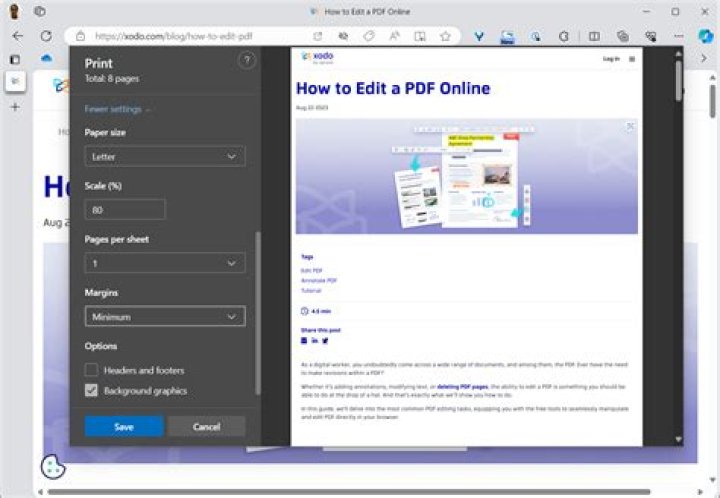Toggle split screen icon in toolbar
The image size is (720, 498).
[594, 36]
